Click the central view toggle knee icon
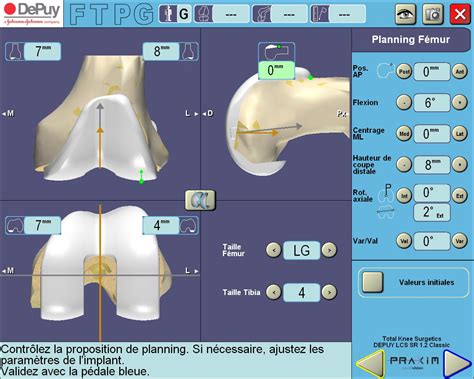 [200, 200]
